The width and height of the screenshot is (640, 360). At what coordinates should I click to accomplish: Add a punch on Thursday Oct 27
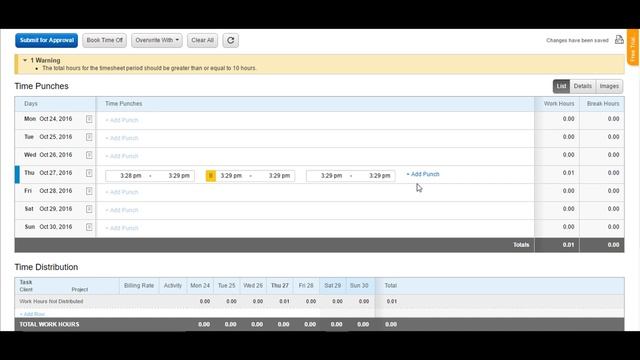coord(423,174)
